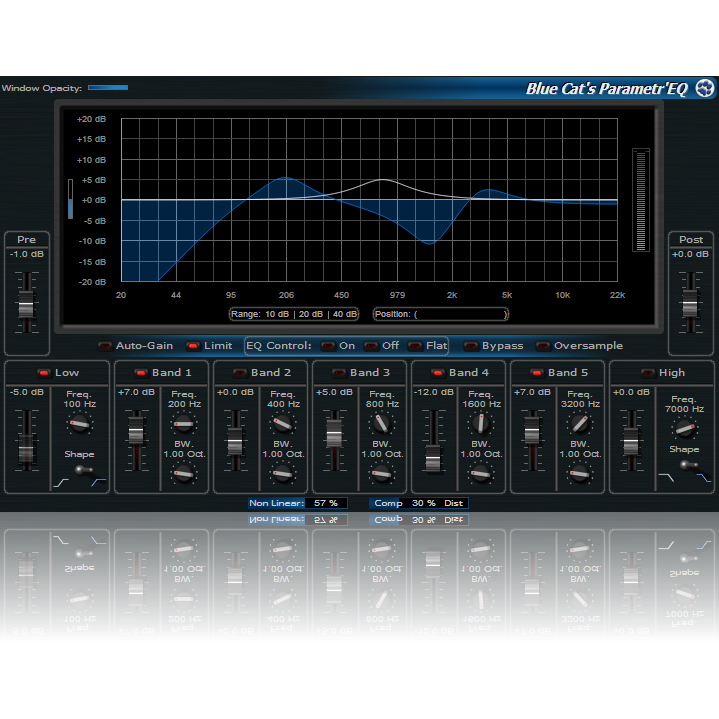Set EQ Control to Flat
The height and width of the screenshot is (719, 719).
[x=415, y=346]
